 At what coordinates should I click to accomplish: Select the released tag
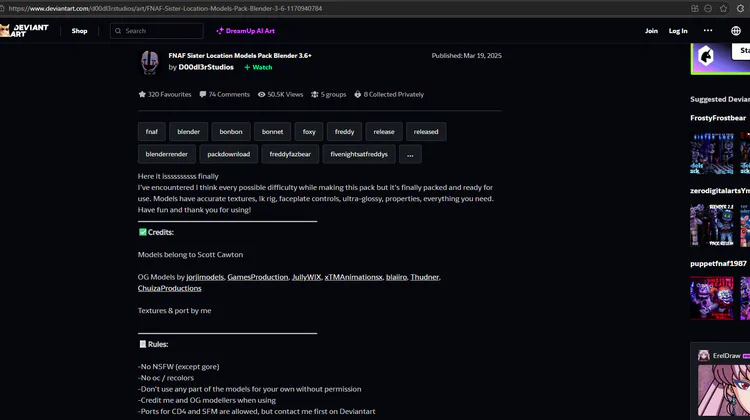(x=426, y=132)
